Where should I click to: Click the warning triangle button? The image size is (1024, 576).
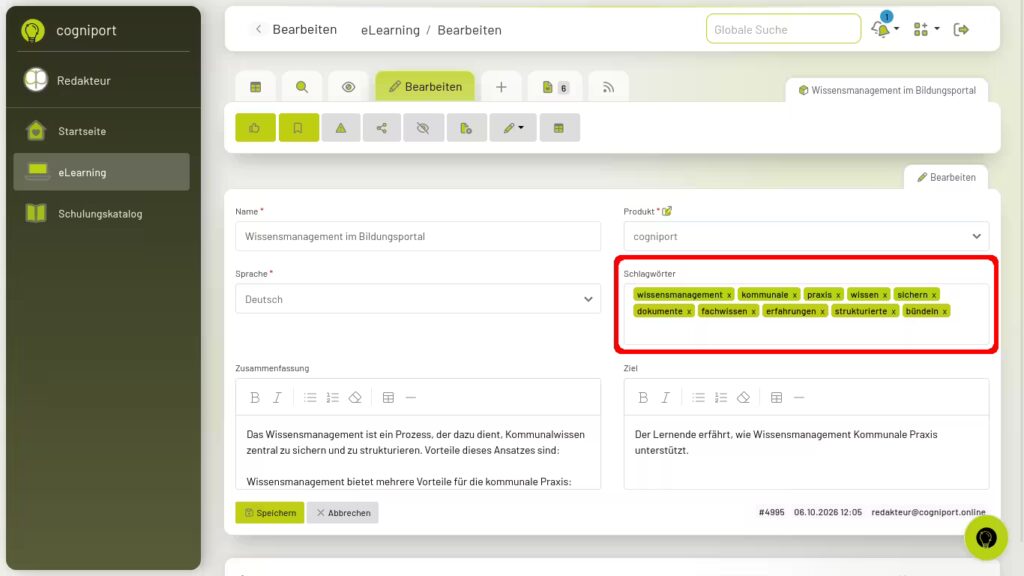pyautogui.click(x=341, y=128)
